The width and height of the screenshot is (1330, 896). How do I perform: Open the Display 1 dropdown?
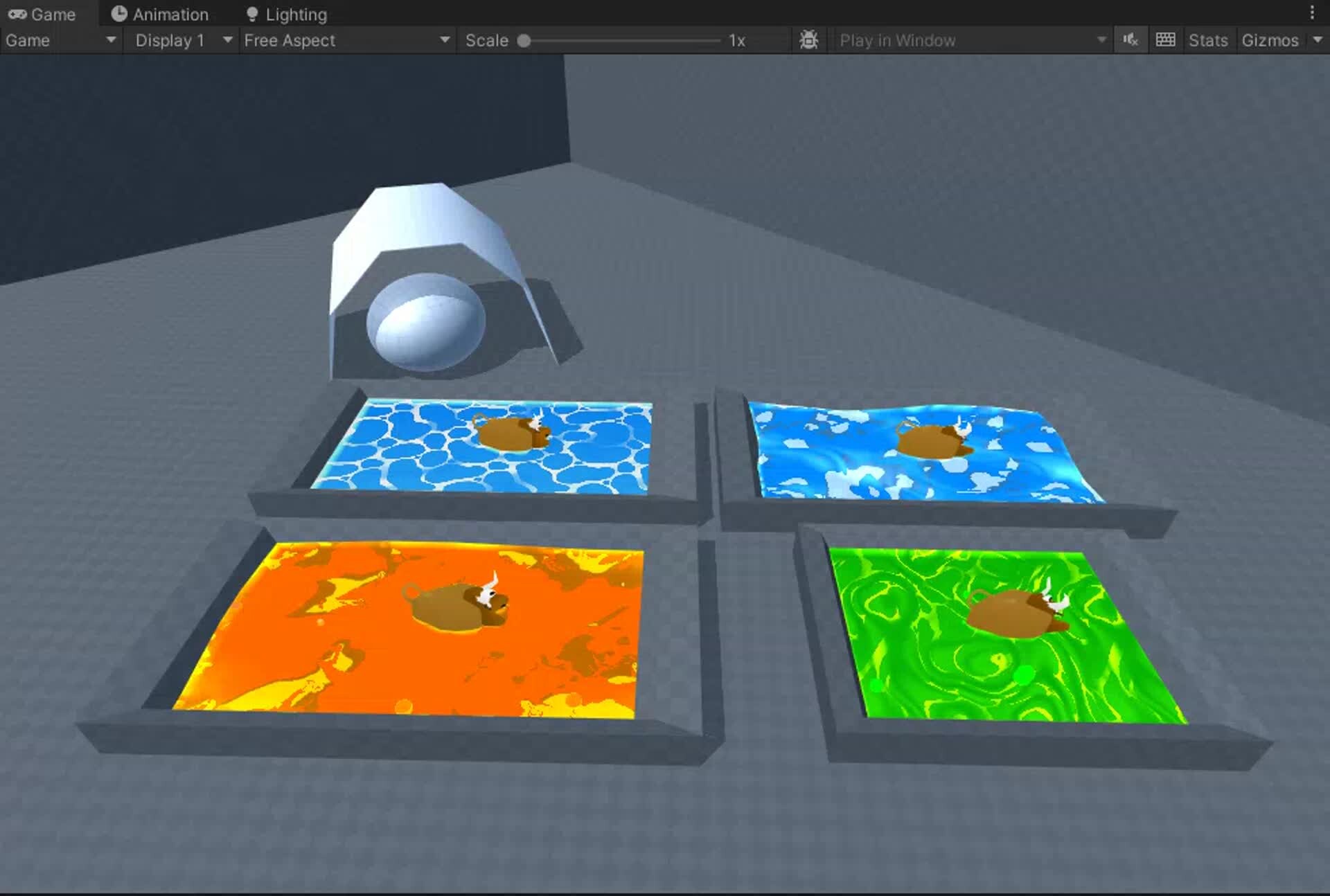pyautogui.click(x=181, y=40)
